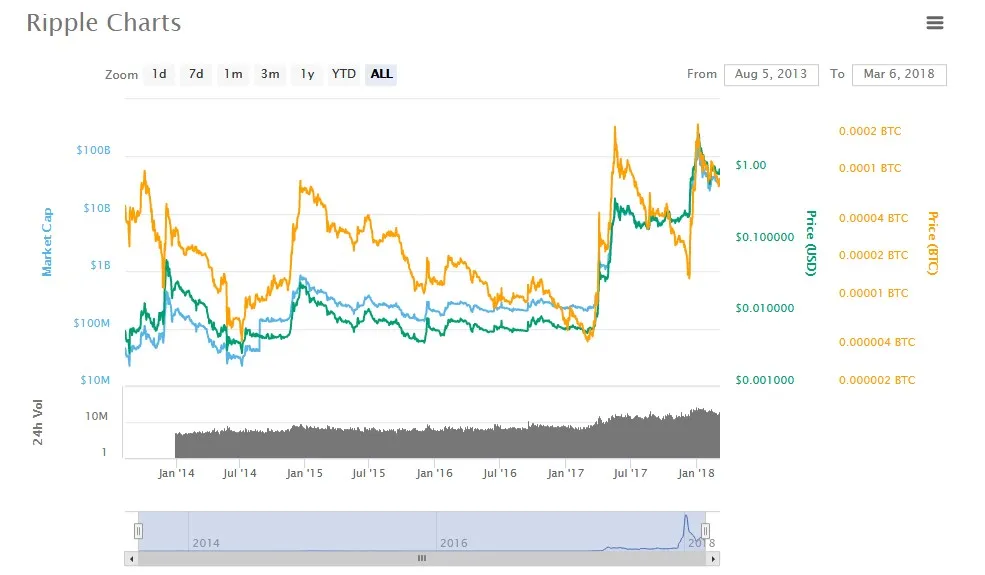The image size is (985, 575).
Task: Grab the left navigator range handle
Action: pos(138,531)
